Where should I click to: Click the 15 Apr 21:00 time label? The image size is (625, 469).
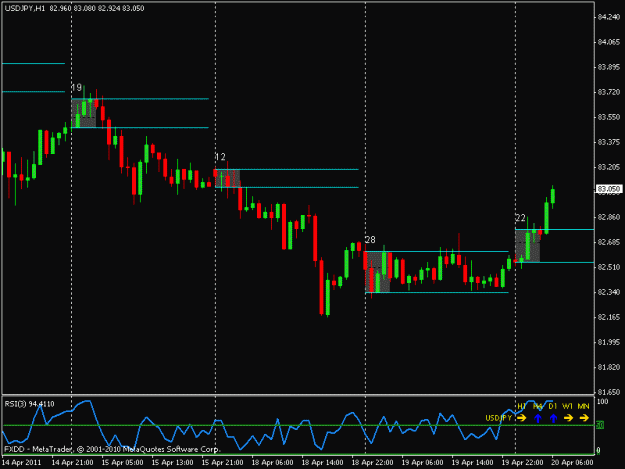click(x=222, y=462)
